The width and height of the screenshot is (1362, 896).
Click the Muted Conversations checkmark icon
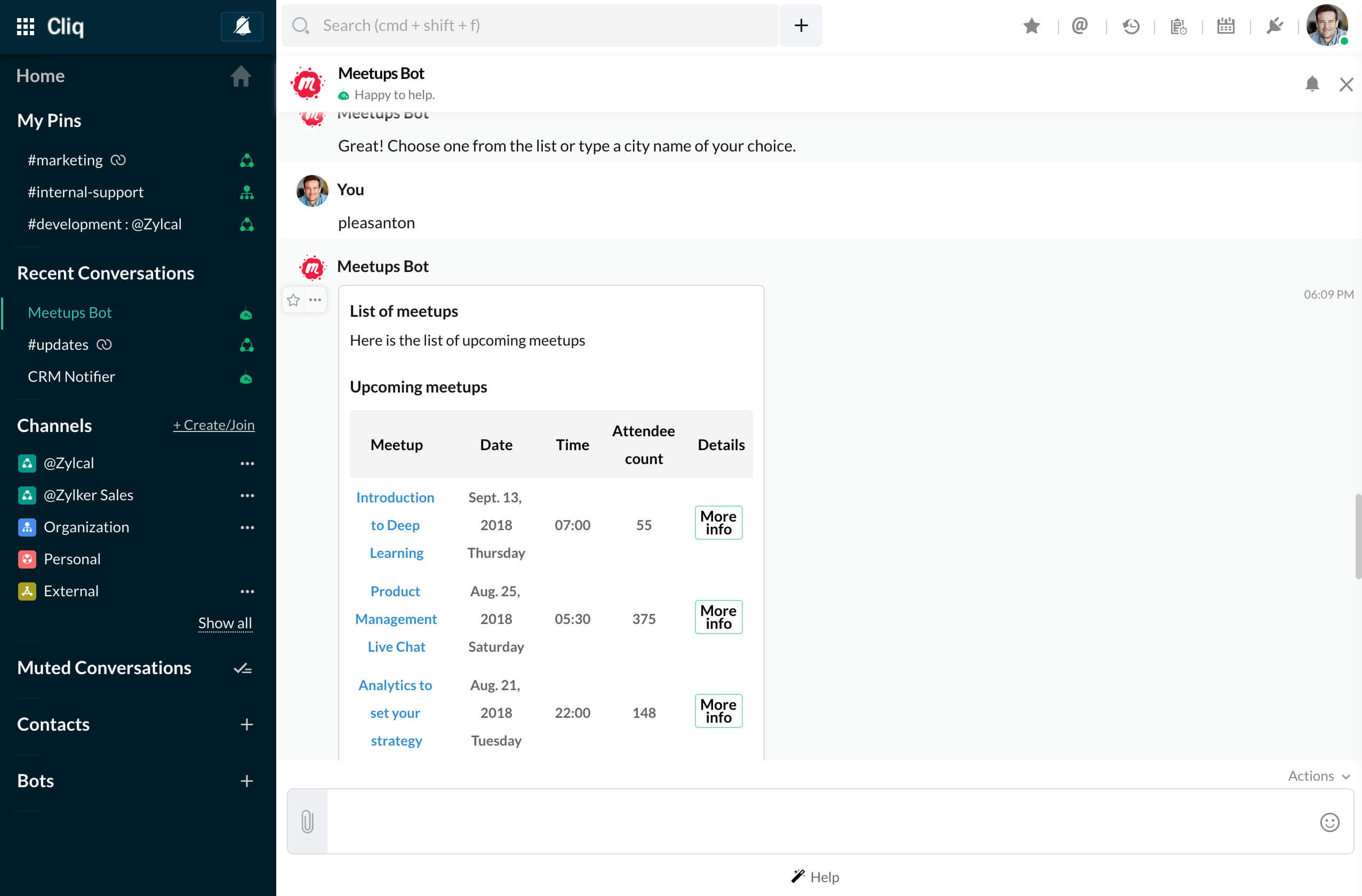point(243,668)
